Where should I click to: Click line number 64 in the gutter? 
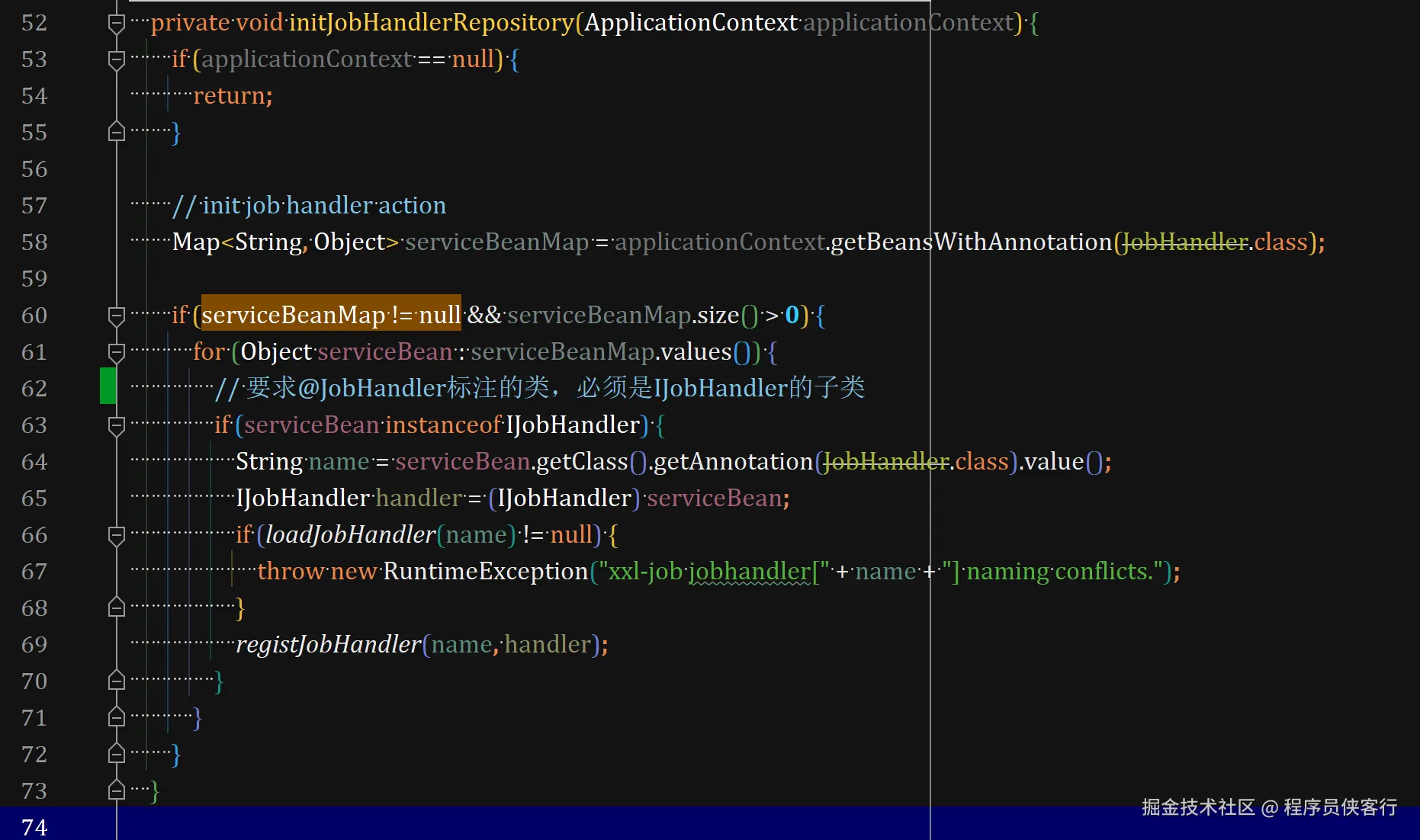click(x=34, y=462)
